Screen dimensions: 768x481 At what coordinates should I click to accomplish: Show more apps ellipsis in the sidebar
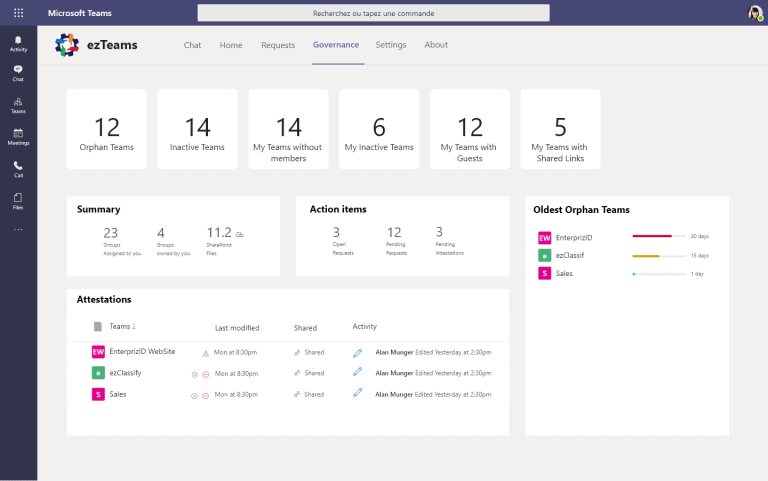tap(18, 229)
